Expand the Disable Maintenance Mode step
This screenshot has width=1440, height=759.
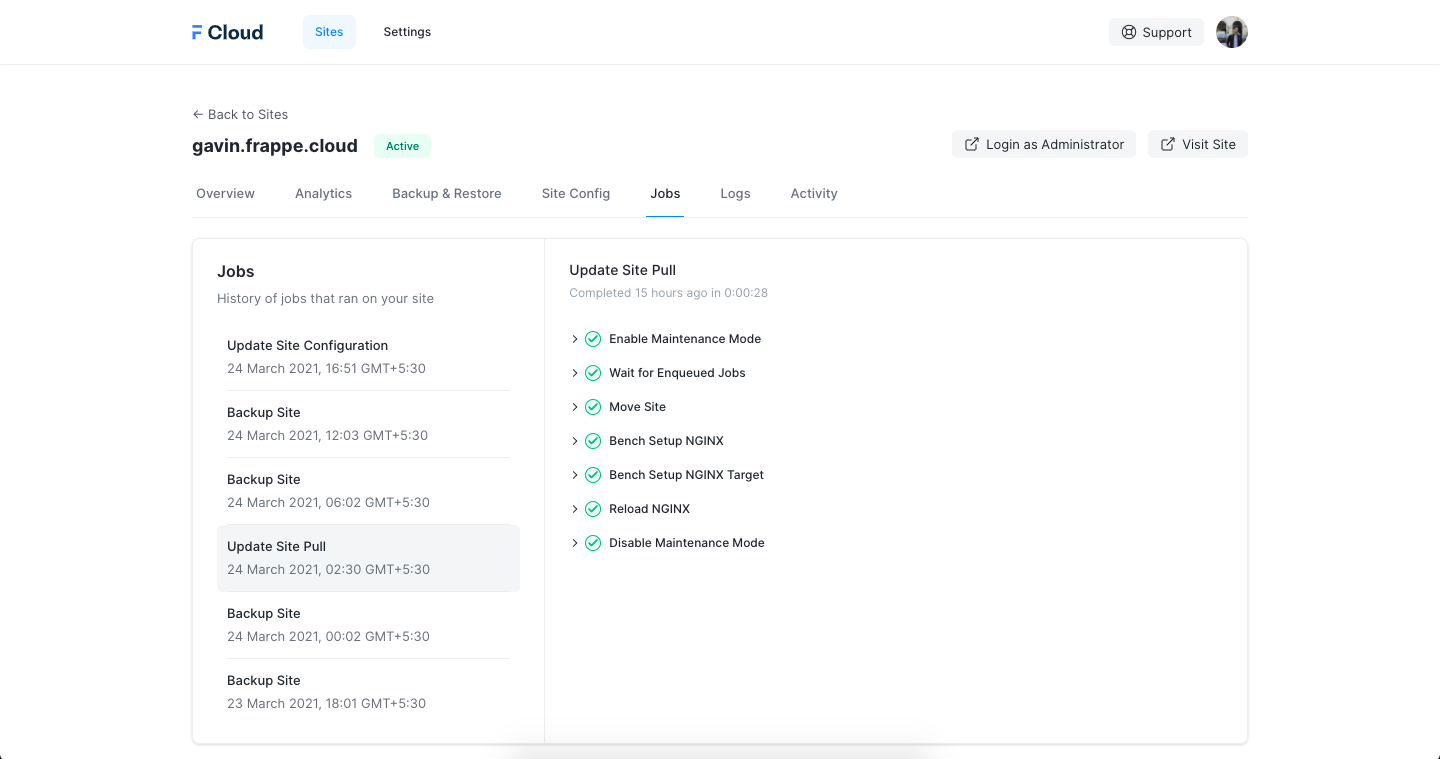[x=575, y=543]
